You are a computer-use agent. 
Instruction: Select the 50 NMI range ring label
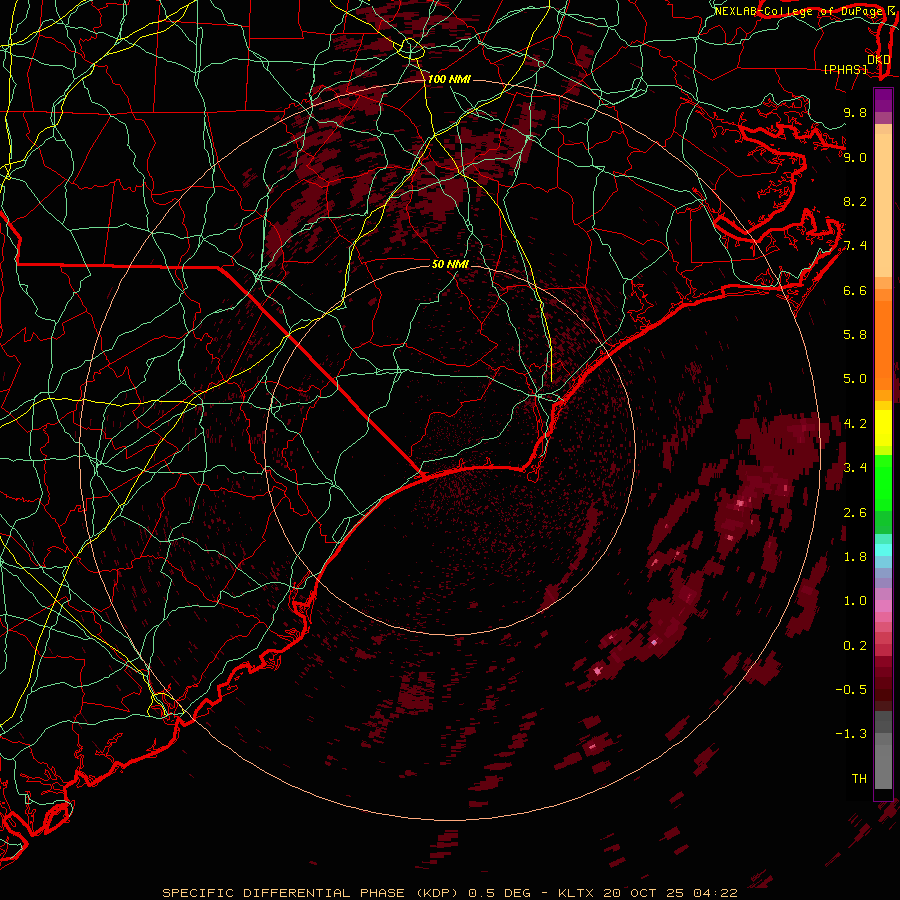coord(450,264)
